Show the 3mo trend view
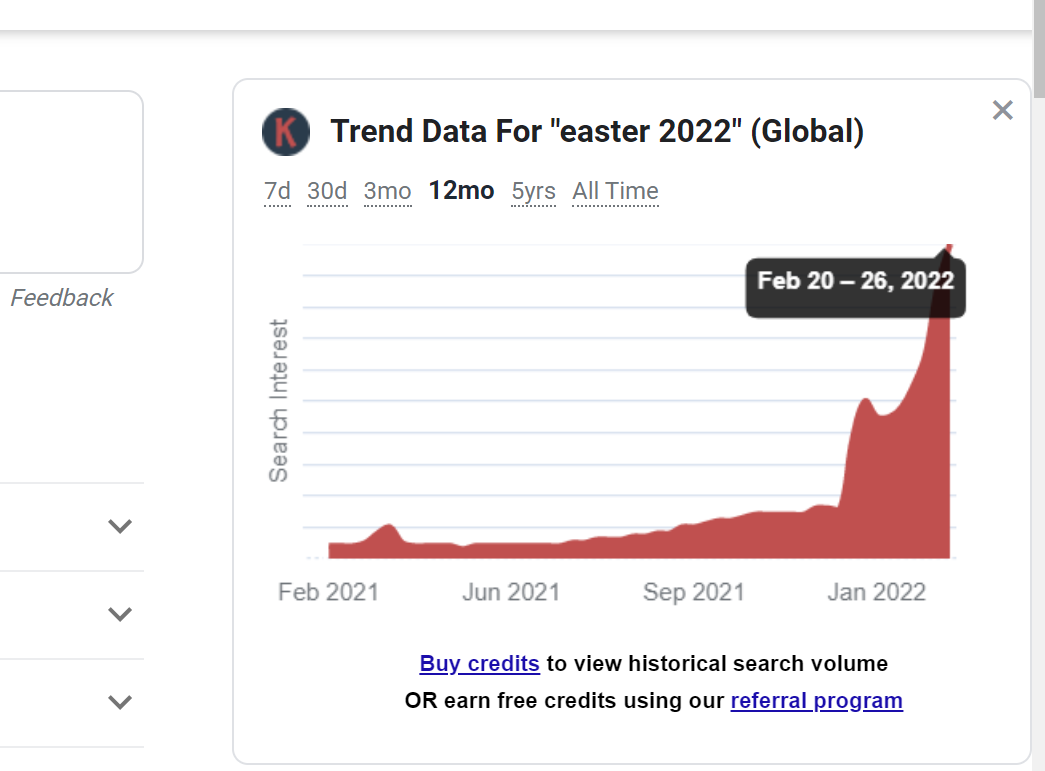 [387, 191]
